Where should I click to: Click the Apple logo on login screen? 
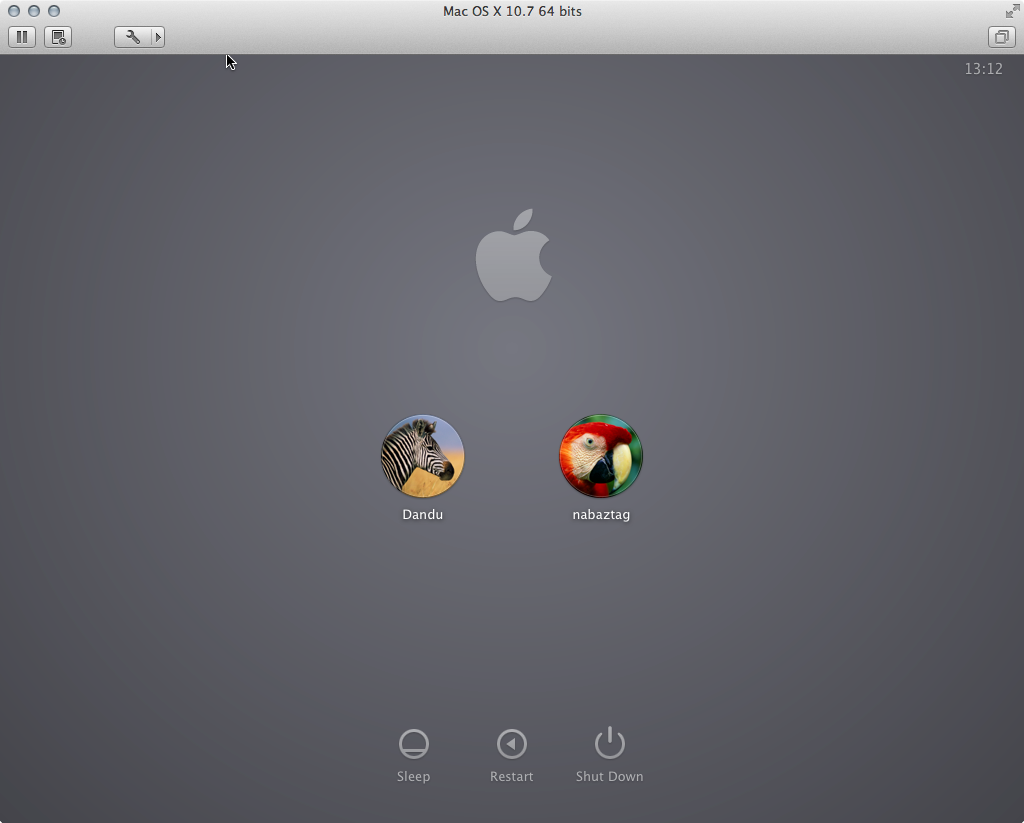coord(513,256)
